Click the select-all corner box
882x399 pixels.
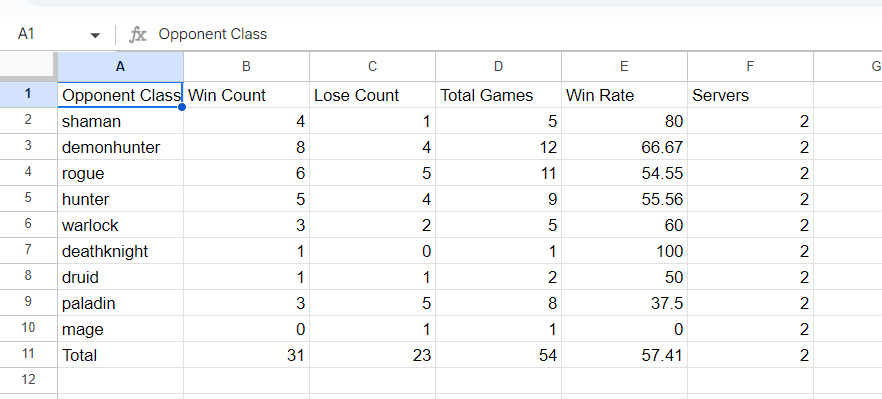29,66
